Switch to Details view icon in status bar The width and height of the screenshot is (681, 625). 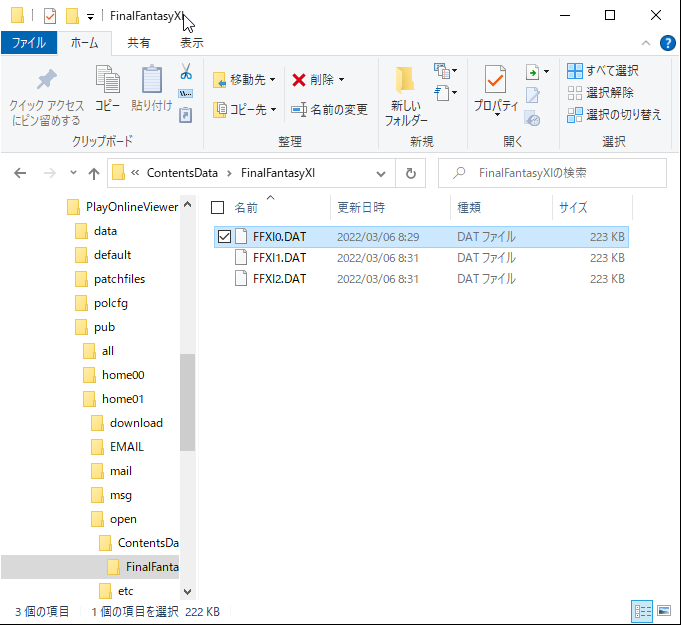tap(642, 612)
